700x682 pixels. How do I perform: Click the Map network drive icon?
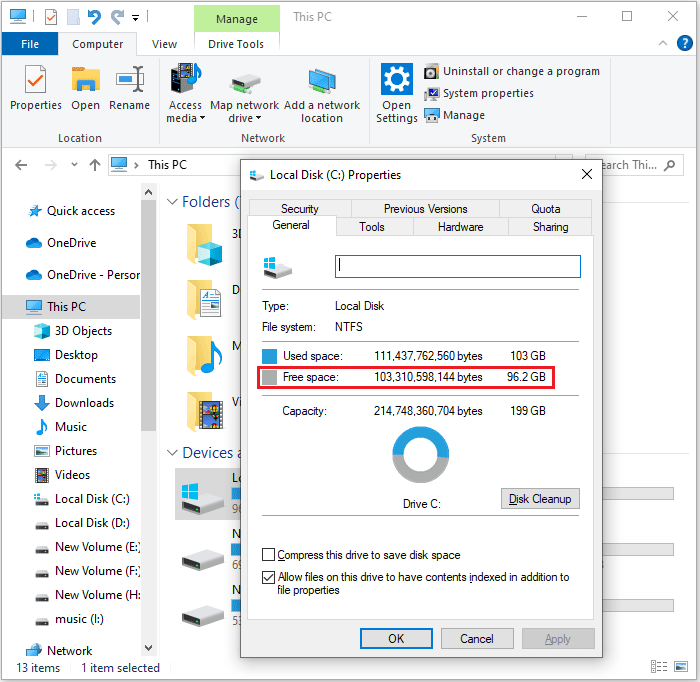point(245,84)
